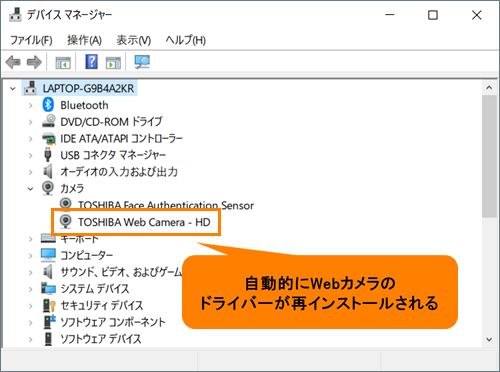Screen dimensions: 500x372
Task: Expand the DVD/CD-ROM ドライブ category
Action: coord(31,122)
